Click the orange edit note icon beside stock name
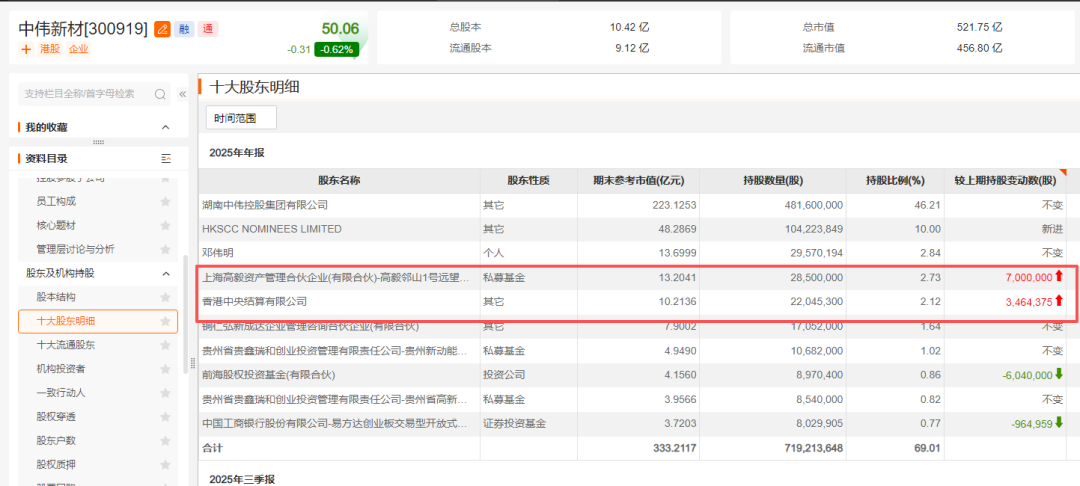This screenshot has height=486, width=1080. [163, 29]
